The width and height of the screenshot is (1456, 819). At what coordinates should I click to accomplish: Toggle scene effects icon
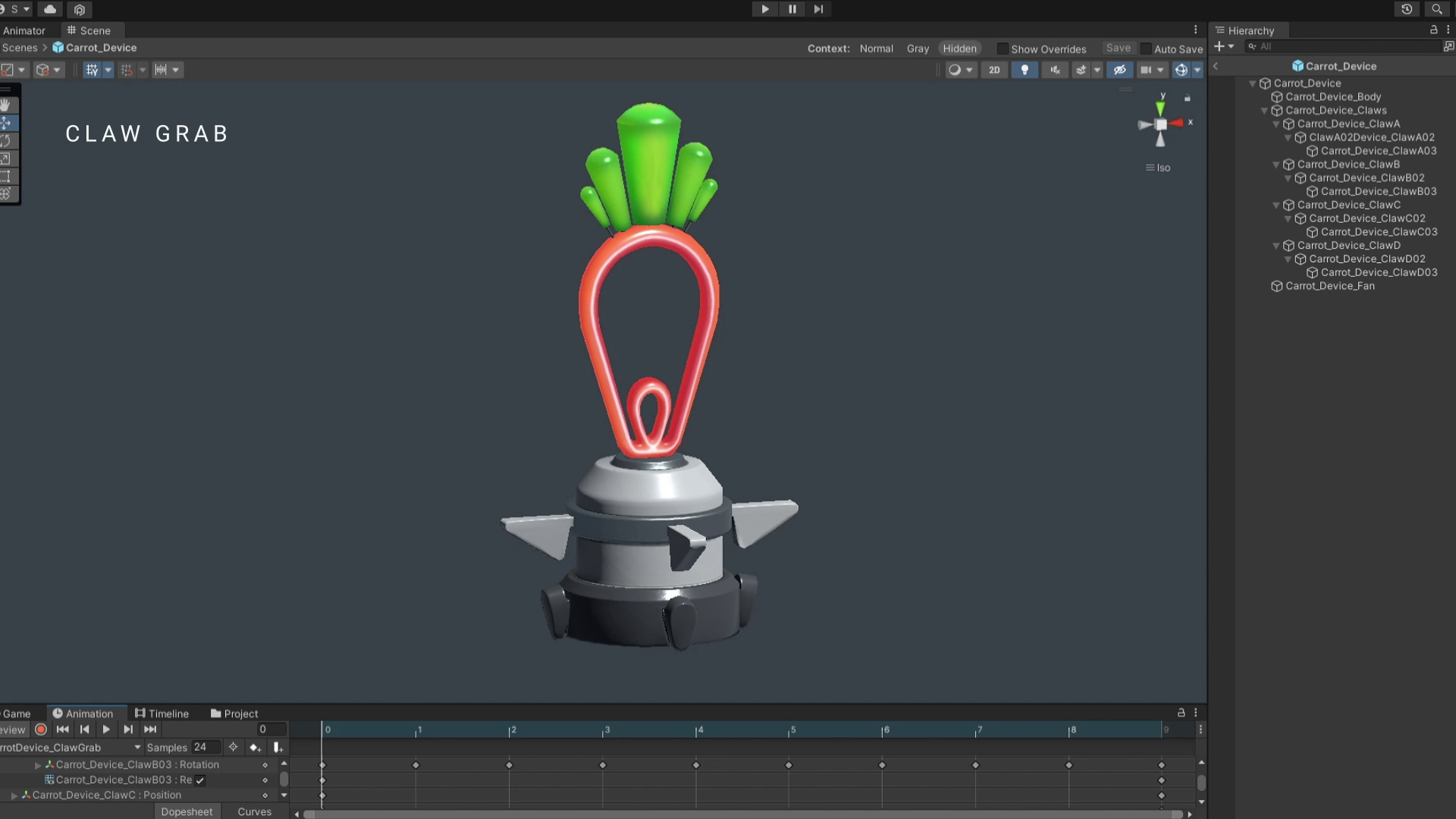coord(1081,70)
